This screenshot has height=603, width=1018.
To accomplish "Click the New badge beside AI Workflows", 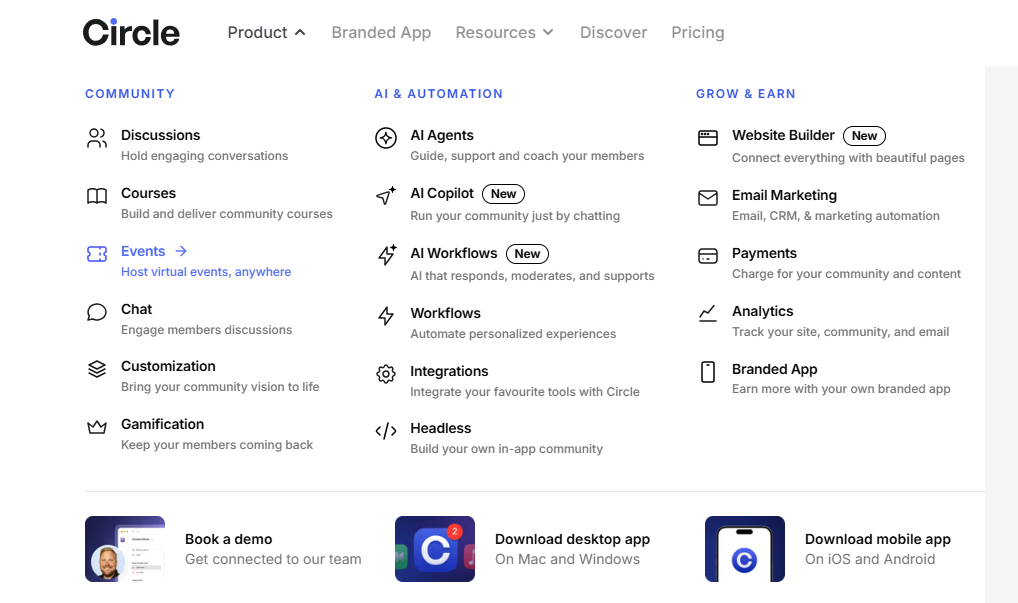I will coord(527,254).
